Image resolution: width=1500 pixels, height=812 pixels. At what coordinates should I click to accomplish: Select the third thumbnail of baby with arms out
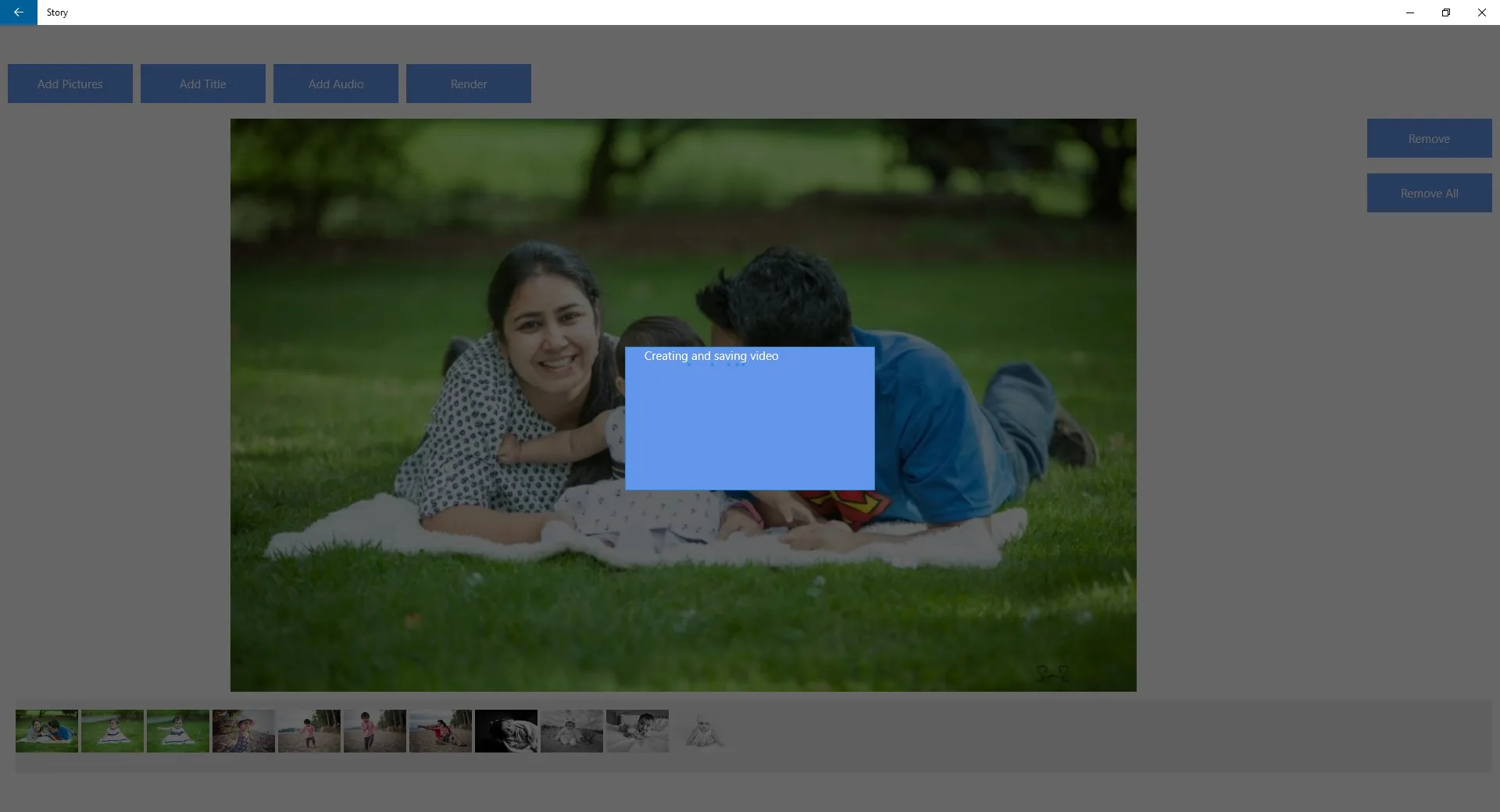(x=178, y=731)
